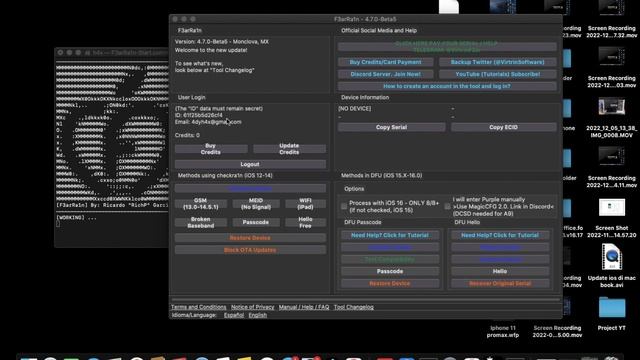
Task: Click Hello Free button
Action: click(x=305, y=222)
